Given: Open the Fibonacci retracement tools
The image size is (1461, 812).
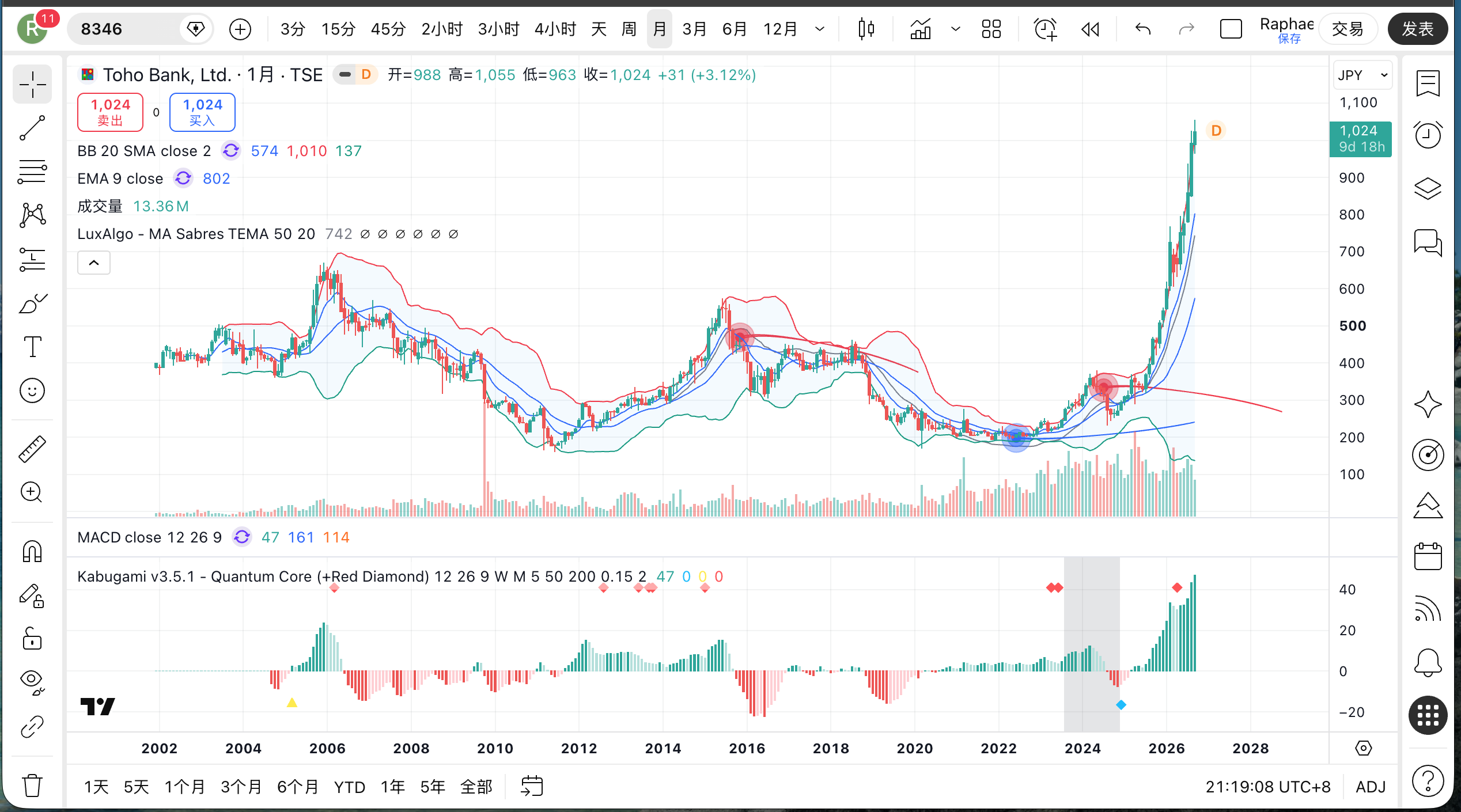Looking at the screenshot, I should click(x=32, y=172).
